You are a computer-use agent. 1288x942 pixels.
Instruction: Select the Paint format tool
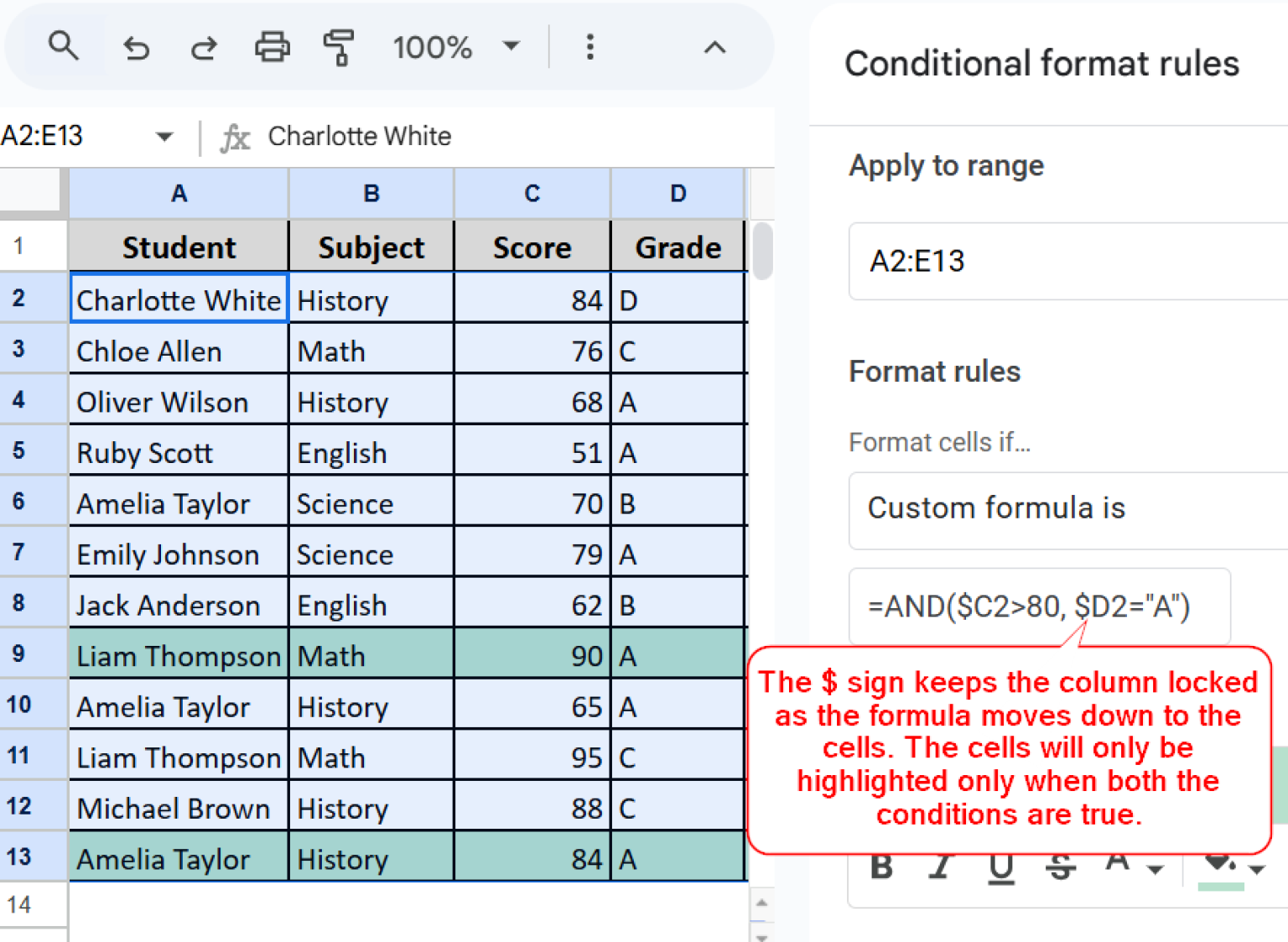tap(339, 48)
